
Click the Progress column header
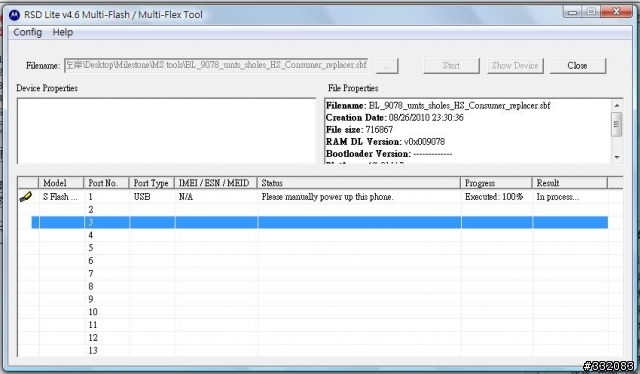496,183
